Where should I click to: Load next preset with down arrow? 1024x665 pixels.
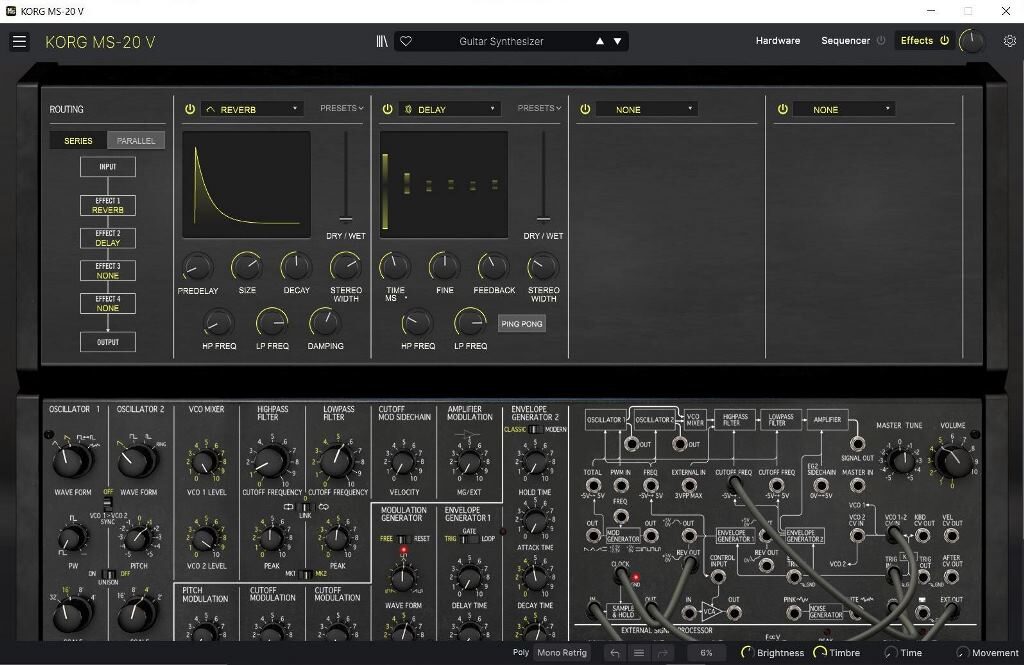click(x=617, y=41)
